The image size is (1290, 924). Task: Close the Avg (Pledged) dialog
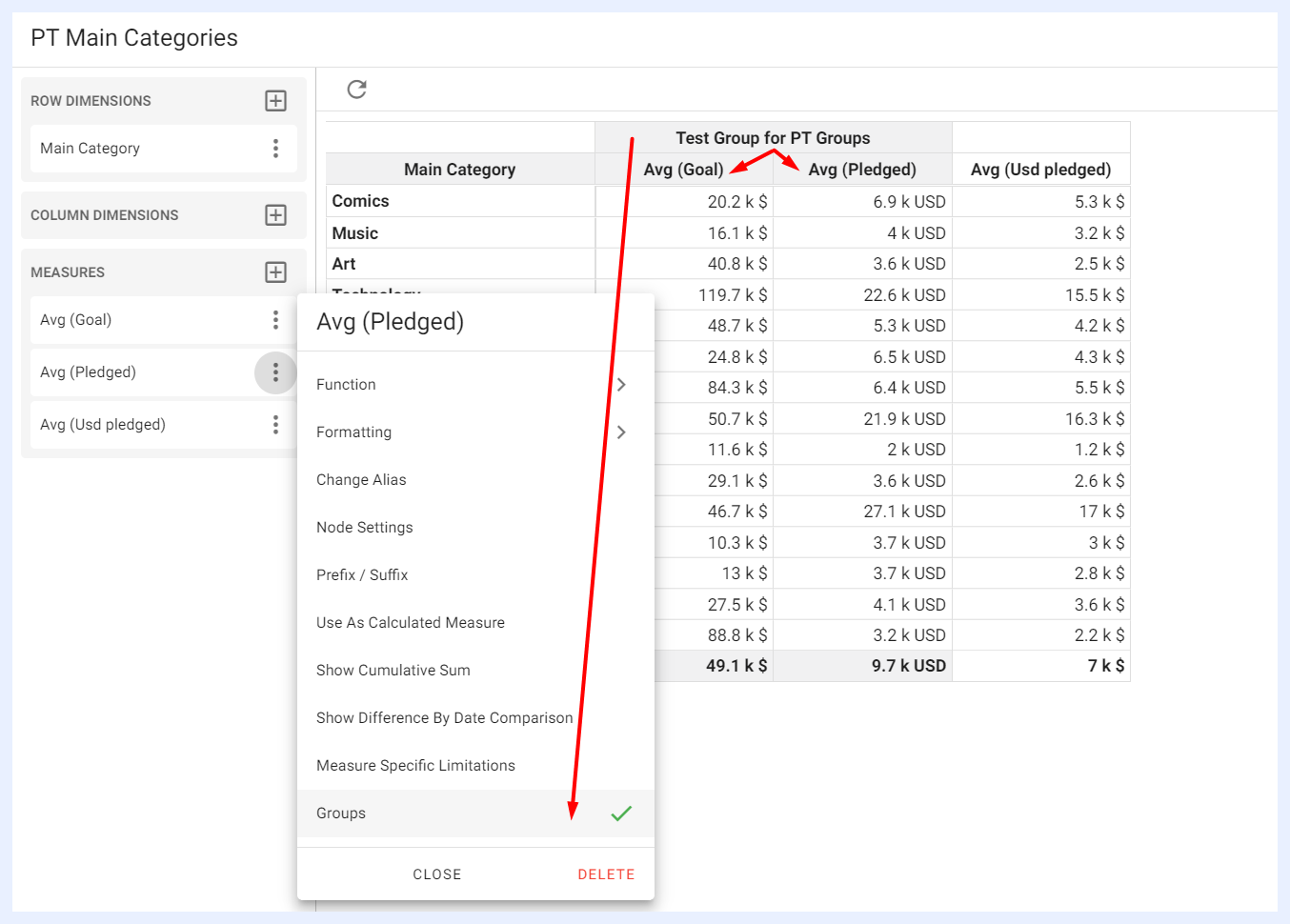(437, 874)
